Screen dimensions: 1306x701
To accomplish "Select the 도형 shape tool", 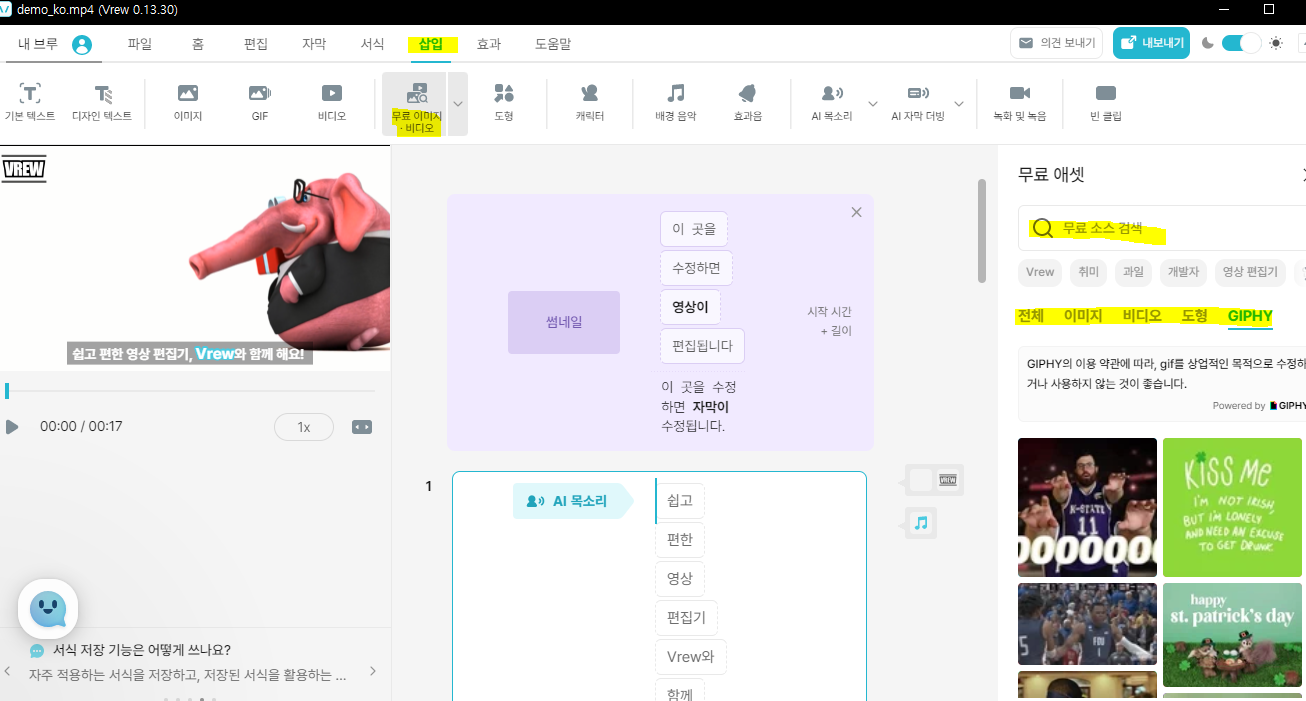I will coord(504,103).
